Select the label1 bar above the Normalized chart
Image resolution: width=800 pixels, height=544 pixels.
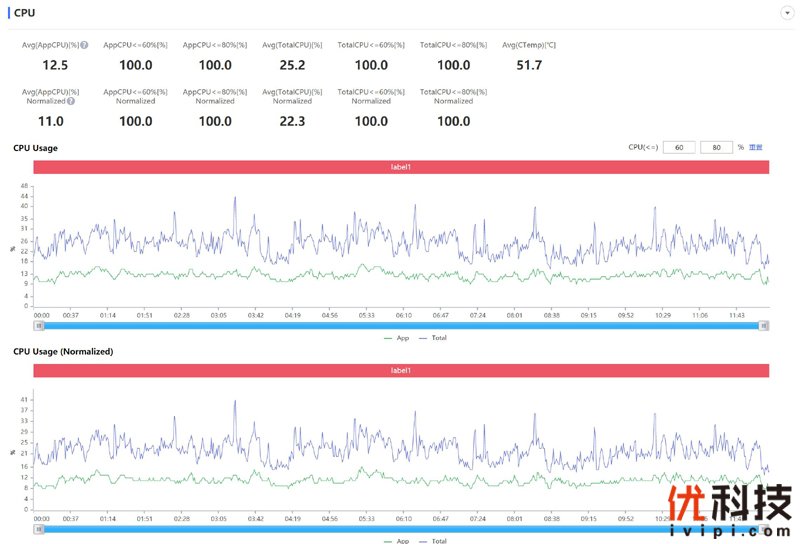click(401, 371)
